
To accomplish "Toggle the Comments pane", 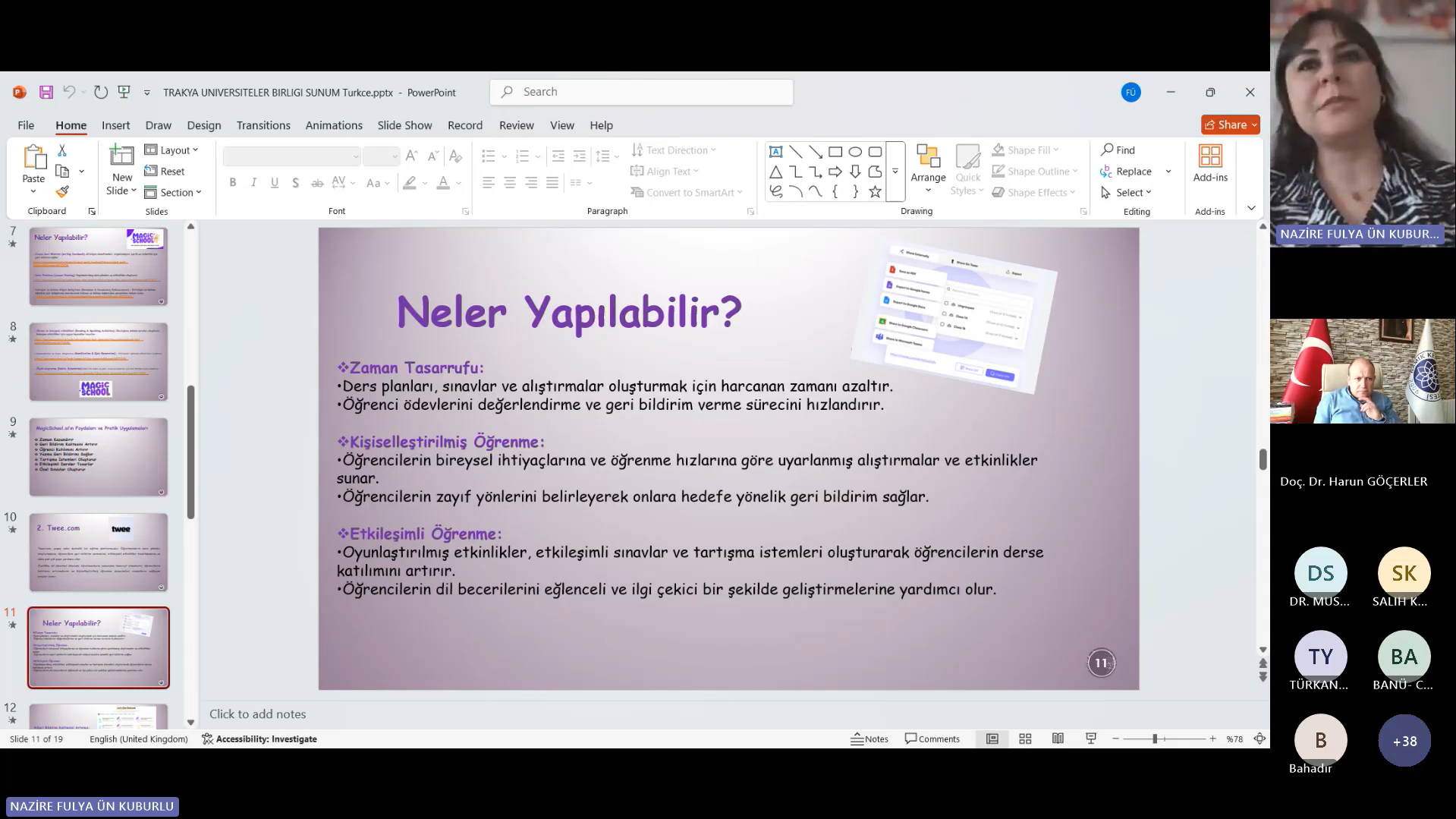I will [x=932, y=739].
